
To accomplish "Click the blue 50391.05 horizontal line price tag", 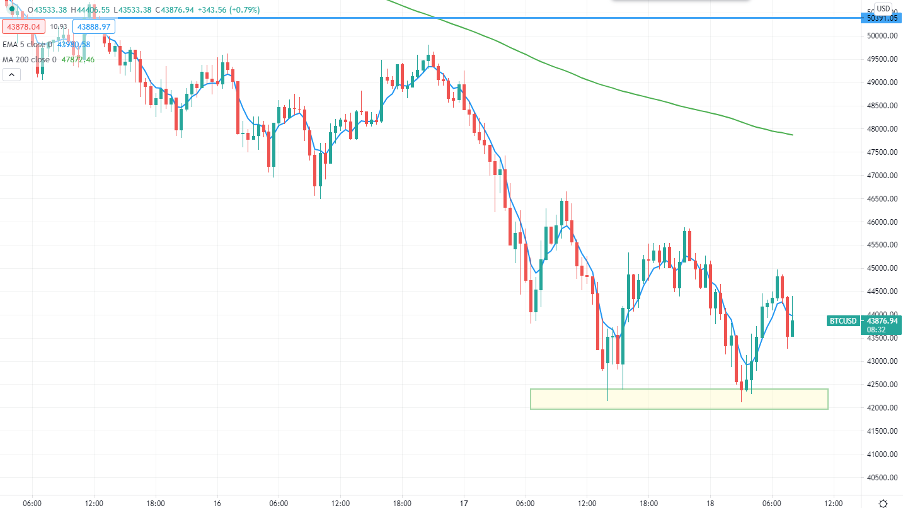I will 882,18.
